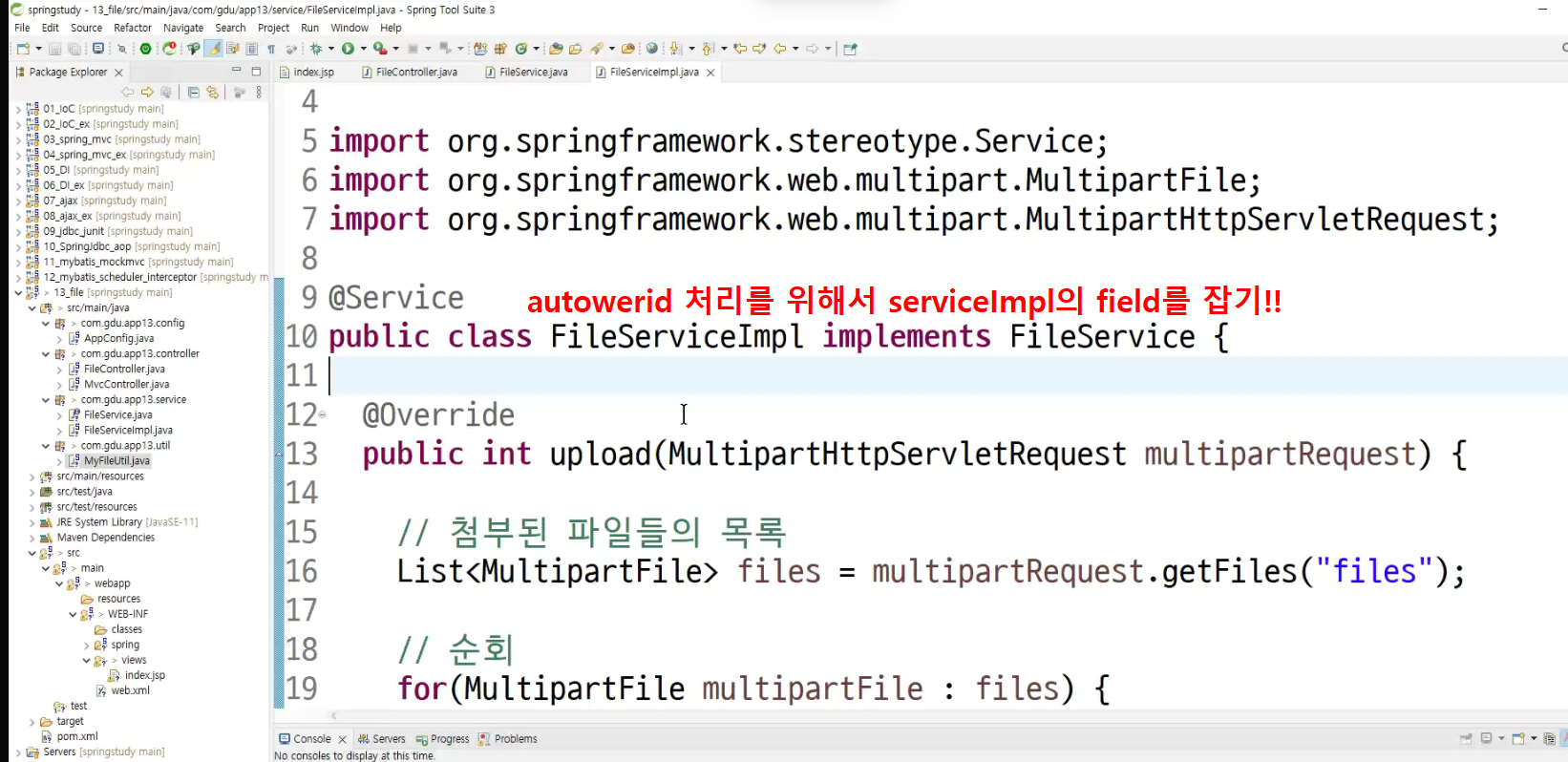
Task: Open the Debug button dropdown arrow
Action: [331, 49]
